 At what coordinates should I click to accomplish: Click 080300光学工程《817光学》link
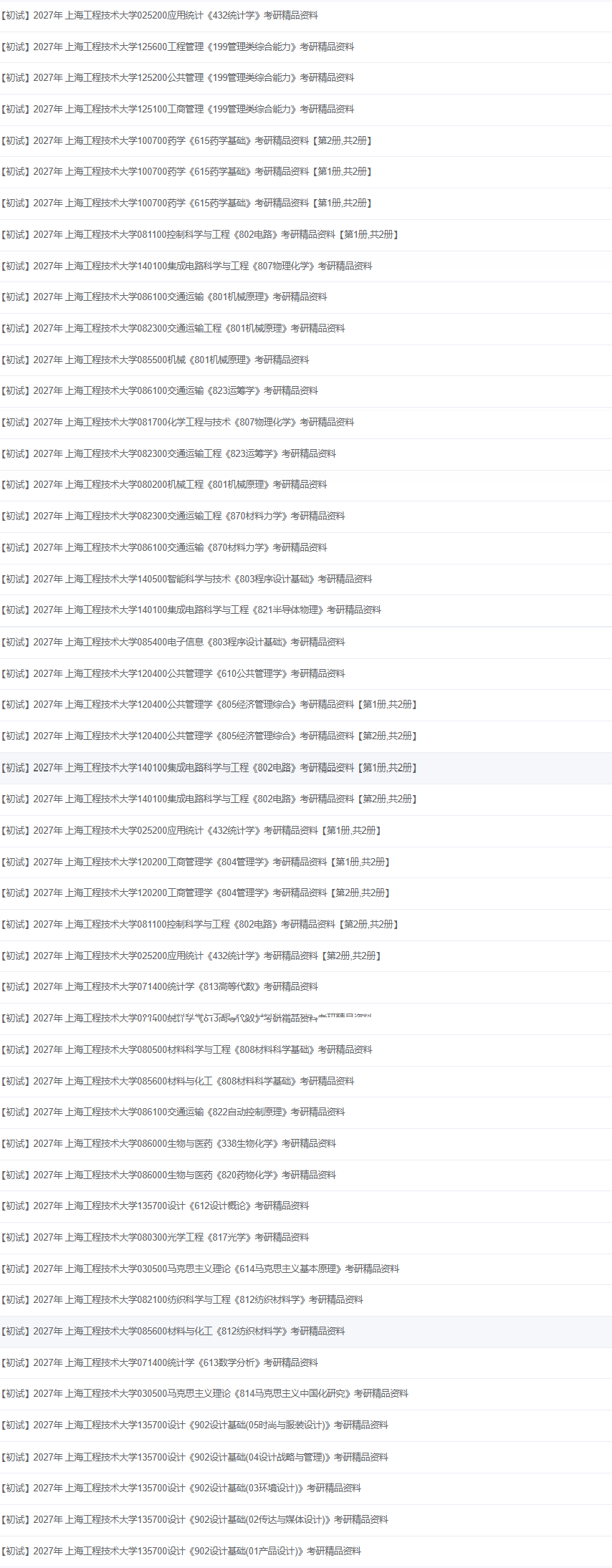point(155,1237)
